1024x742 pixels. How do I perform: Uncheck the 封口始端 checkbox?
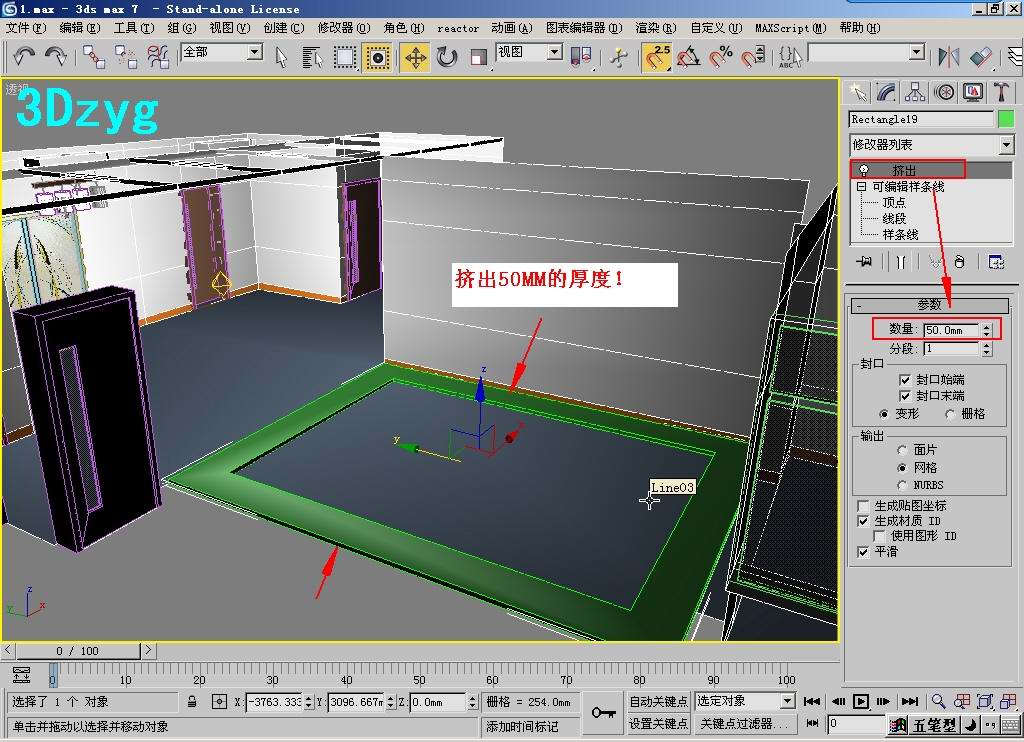click(x=905, y=380)
